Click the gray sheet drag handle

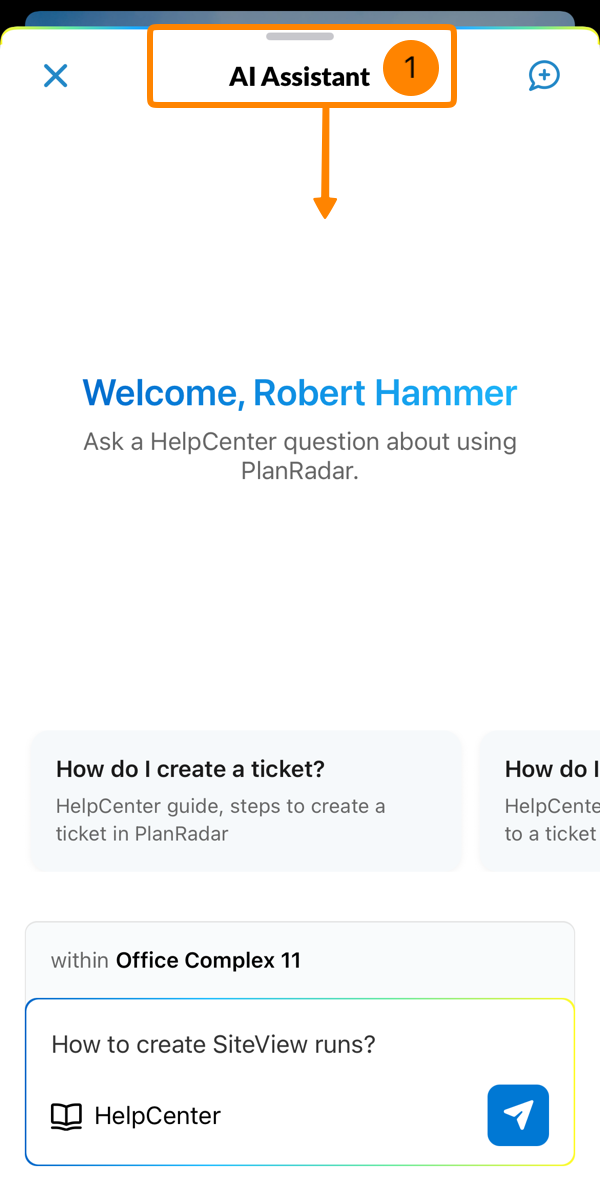[300, 37]
